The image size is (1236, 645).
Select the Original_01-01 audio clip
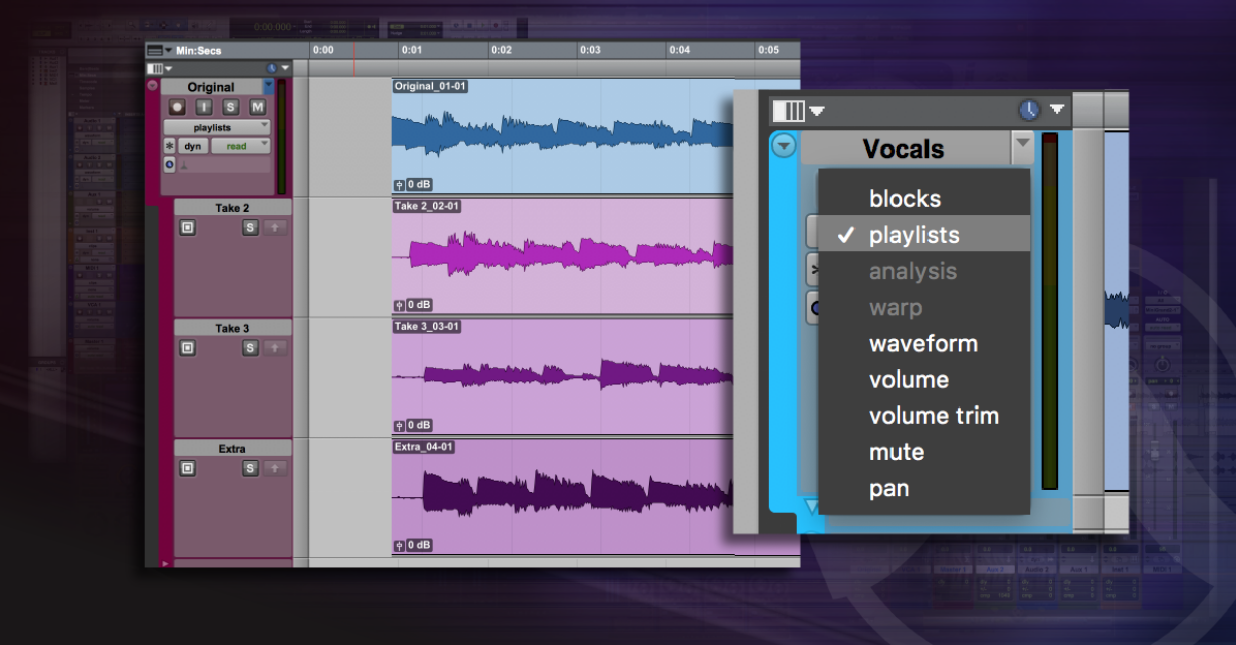coord(563,136)
